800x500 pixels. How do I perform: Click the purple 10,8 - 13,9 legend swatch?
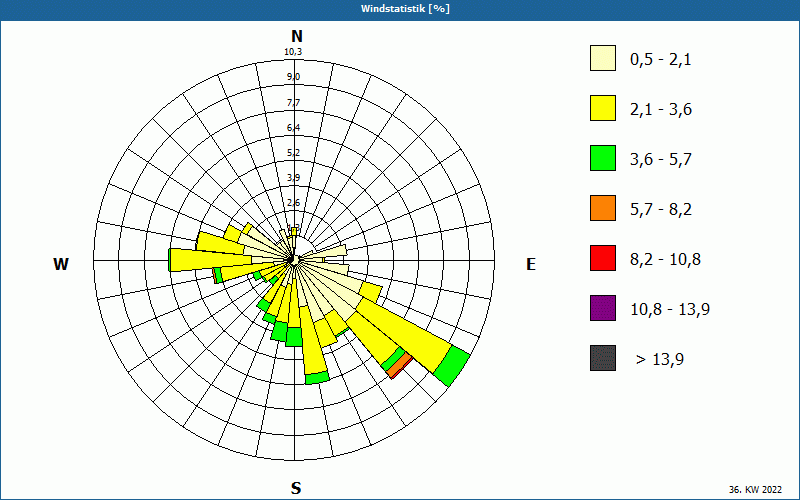pos(603,308)
